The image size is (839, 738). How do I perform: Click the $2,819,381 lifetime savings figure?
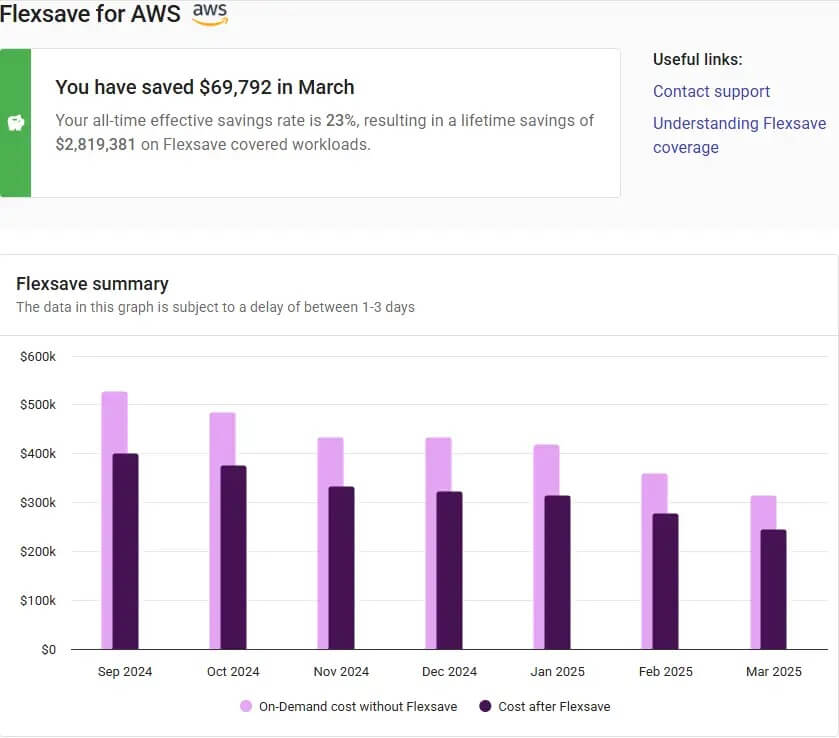click(x=94, y=143)
